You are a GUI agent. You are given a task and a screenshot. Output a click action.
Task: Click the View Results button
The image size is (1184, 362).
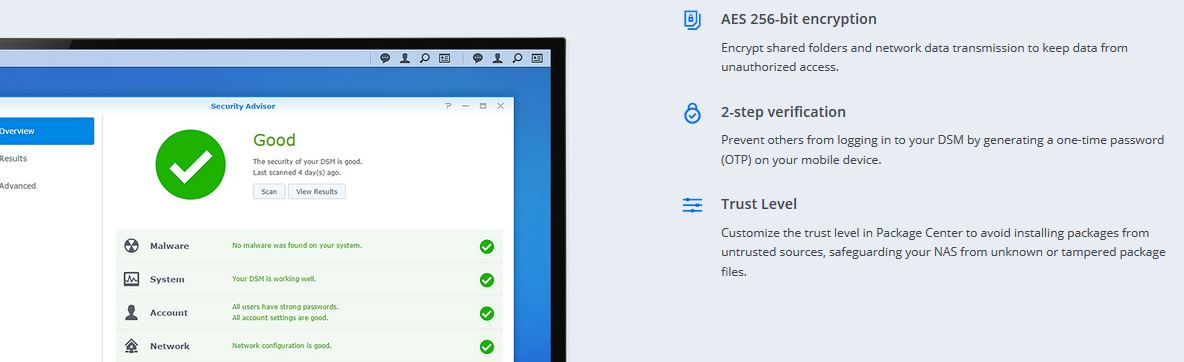pyautogui.click(x=316, y=191)
